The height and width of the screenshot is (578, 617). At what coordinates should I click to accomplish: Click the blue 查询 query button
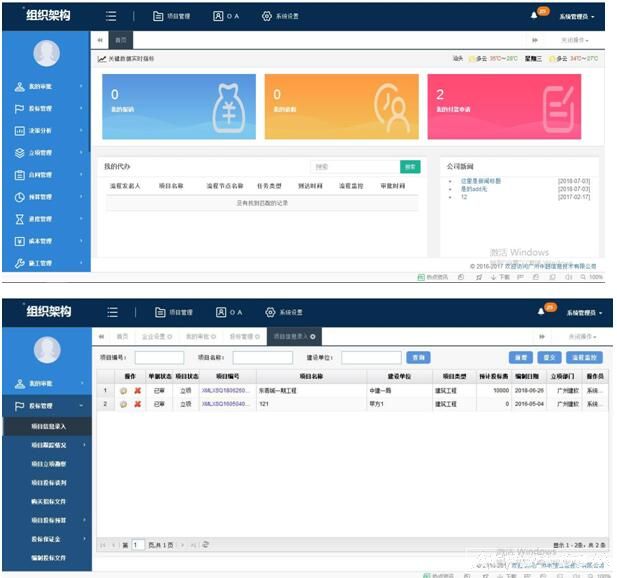(420, 357)
